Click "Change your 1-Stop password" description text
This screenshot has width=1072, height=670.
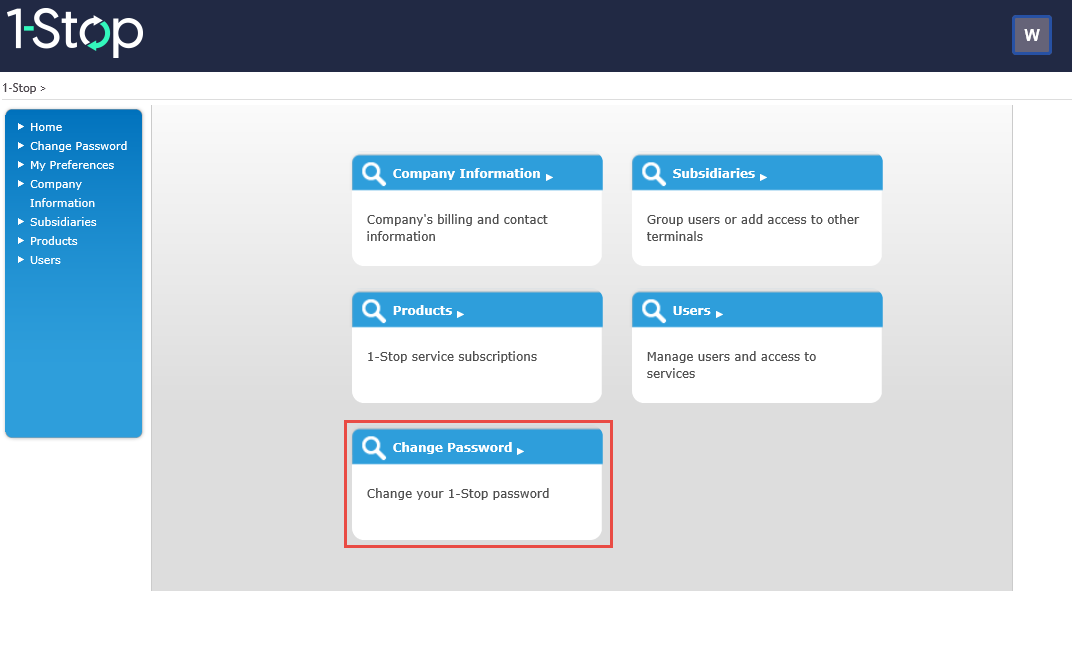coord(458,494)
